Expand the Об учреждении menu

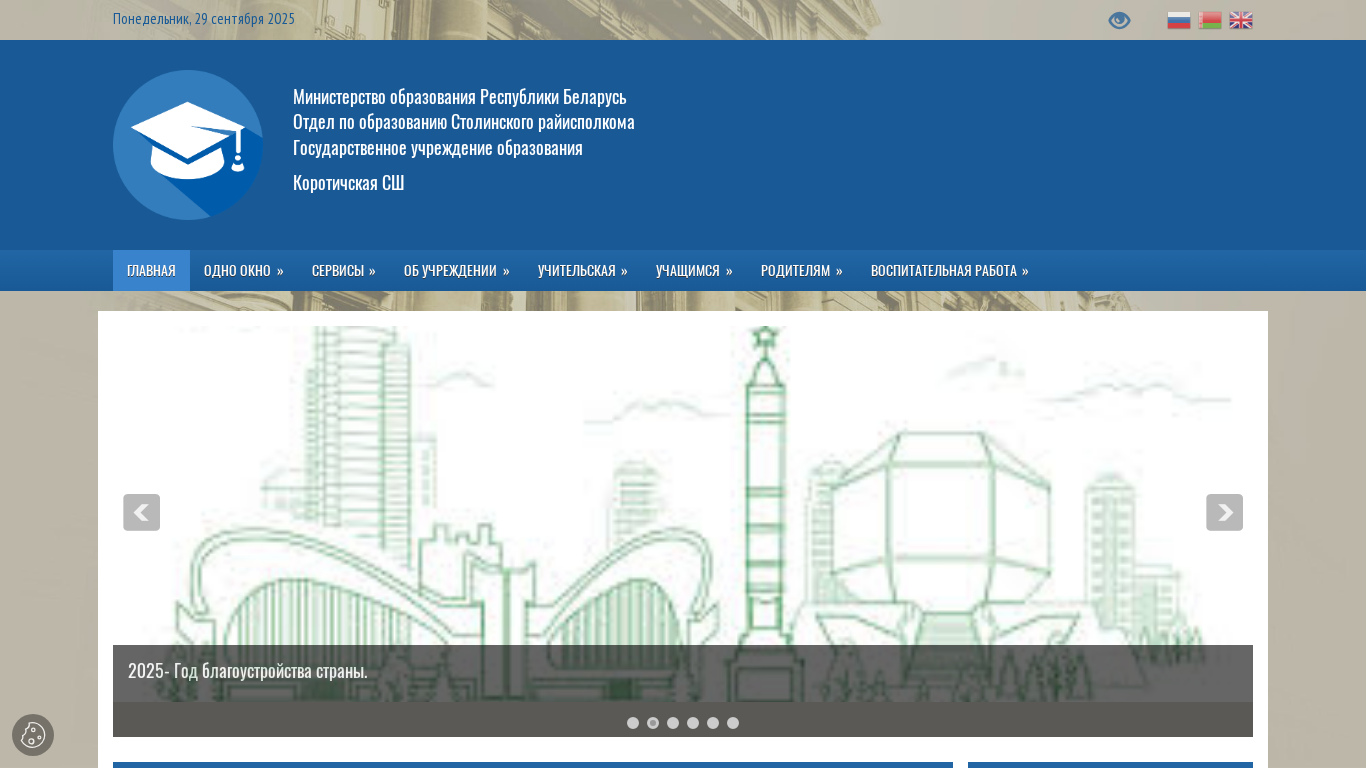457,270
